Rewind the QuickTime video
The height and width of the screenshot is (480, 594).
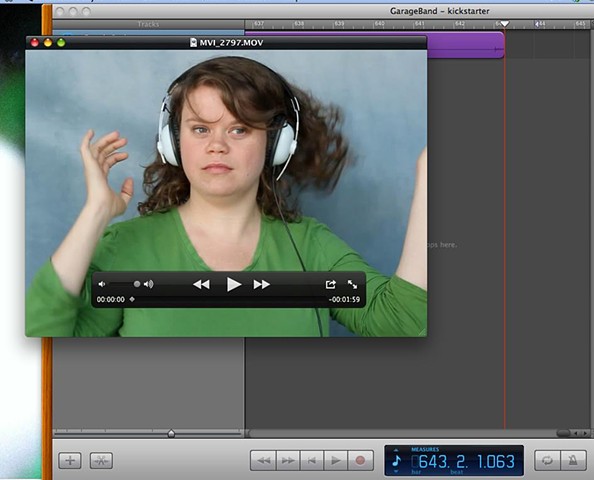coord(201,284)
